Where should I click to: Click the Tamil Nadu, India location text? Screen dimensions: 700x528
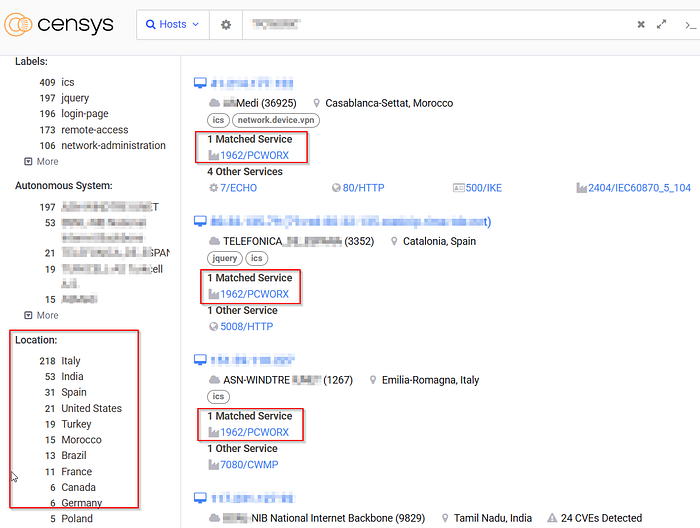[493, 518]
